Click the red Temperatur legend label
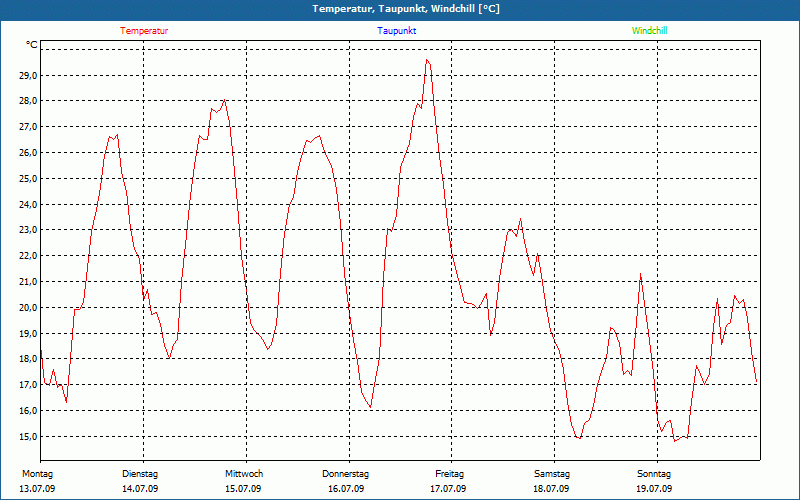 tap(144, 31)
